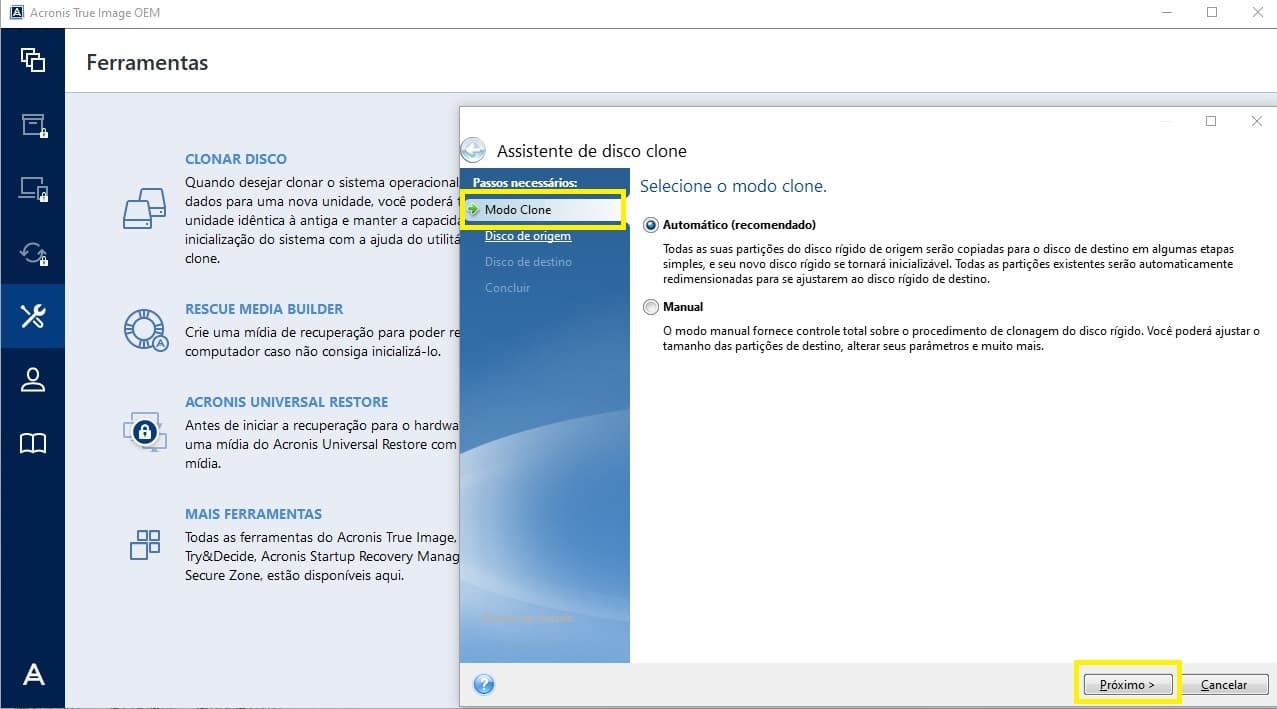This screenshot has height=709, width=1277.
Task: Open the CLONAR DISCO tool link
Action: tap(236, 159)
